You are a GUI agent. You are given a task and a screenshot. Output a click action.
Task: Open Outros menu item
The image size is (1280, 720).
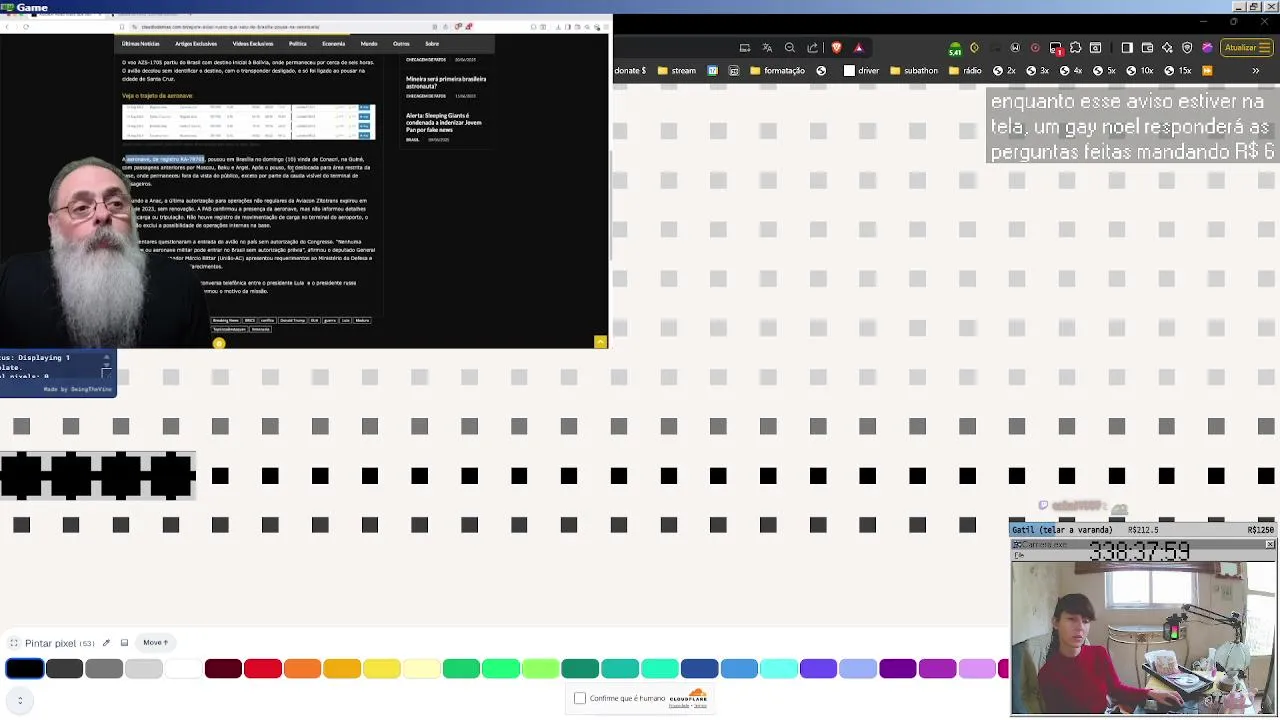(401, 44)
